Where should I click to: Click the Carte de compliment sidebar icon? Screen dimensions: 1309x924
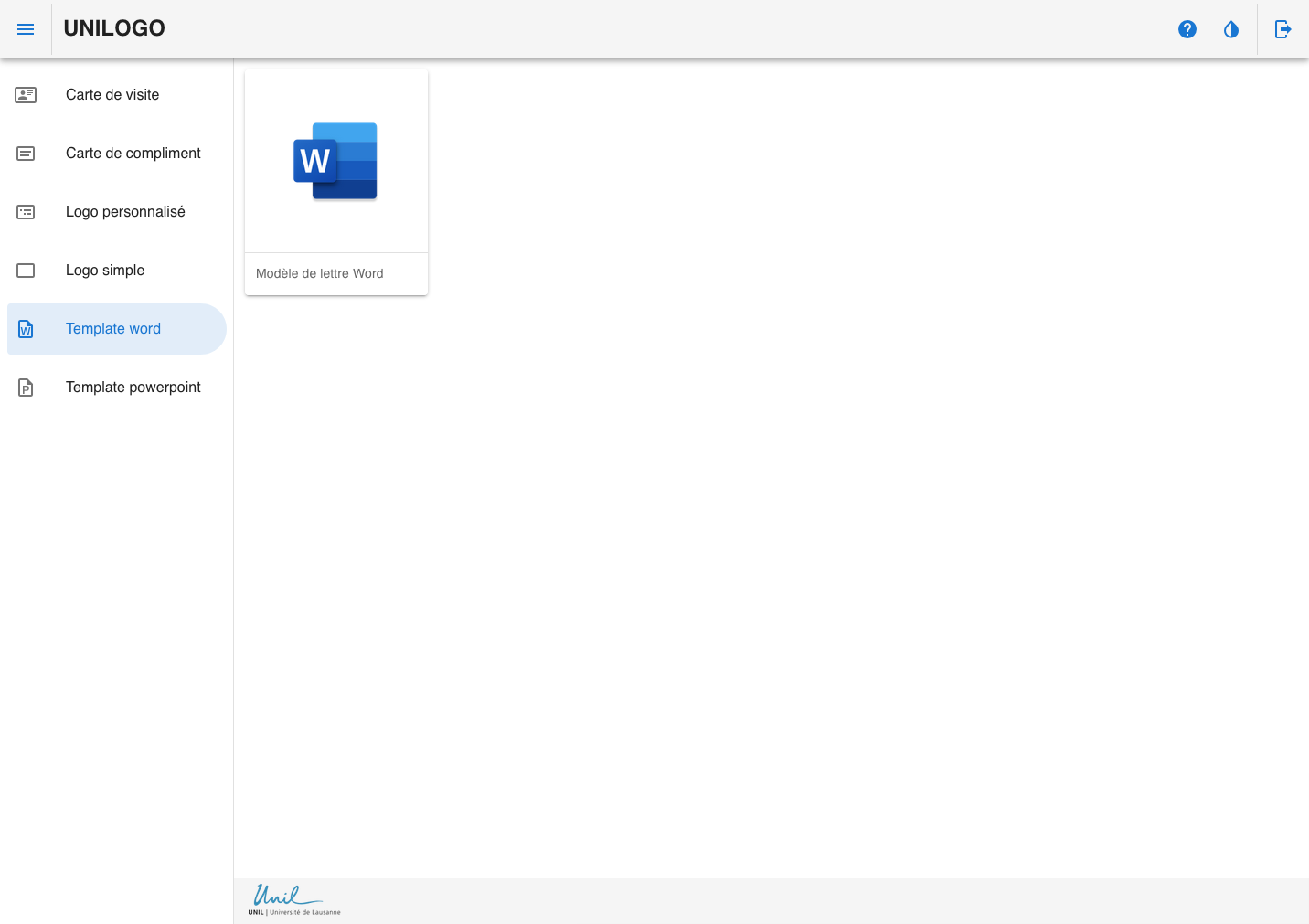pos(26,154)
